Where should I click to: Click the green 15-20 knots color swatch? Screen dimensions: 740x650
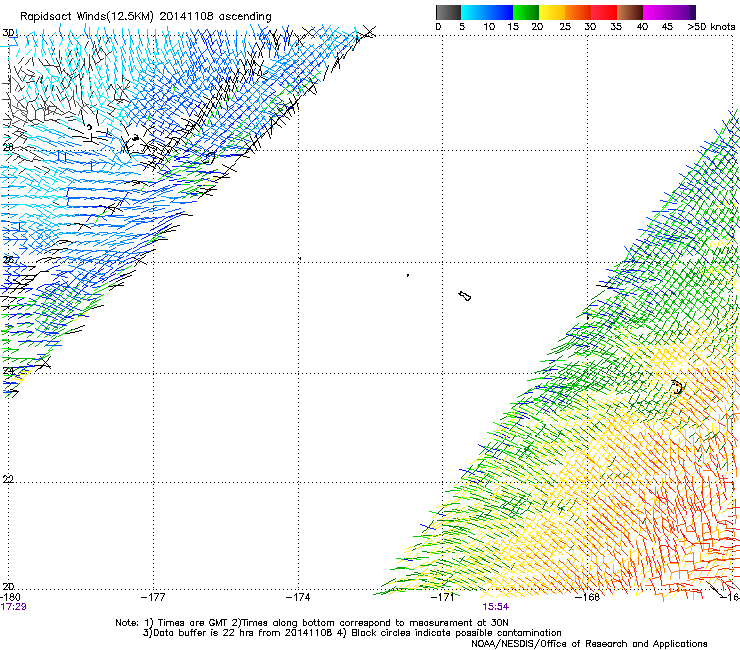pos(526,12)
